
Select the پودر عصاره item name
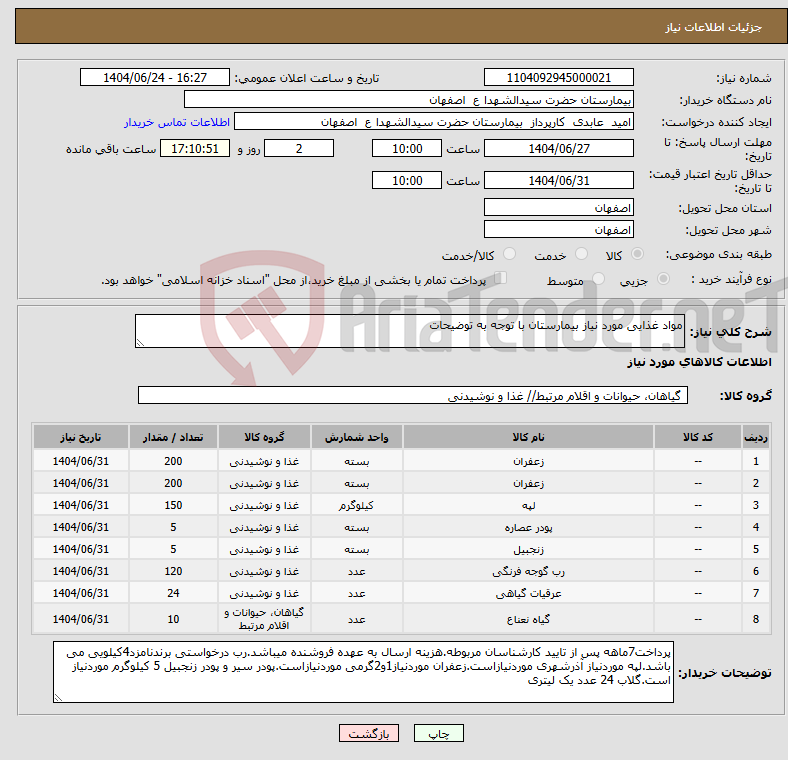tap(528, 527)
